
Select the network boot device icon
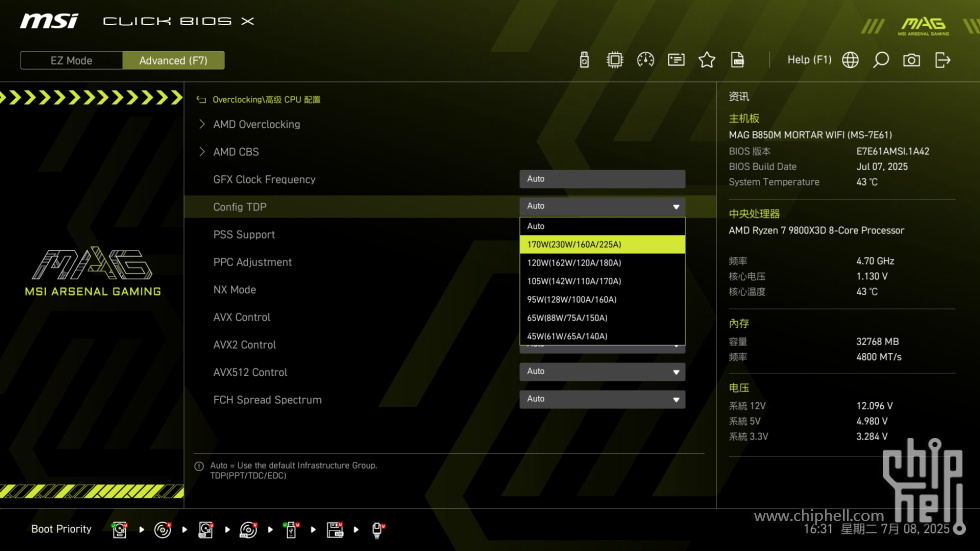(x=378, y=530)
